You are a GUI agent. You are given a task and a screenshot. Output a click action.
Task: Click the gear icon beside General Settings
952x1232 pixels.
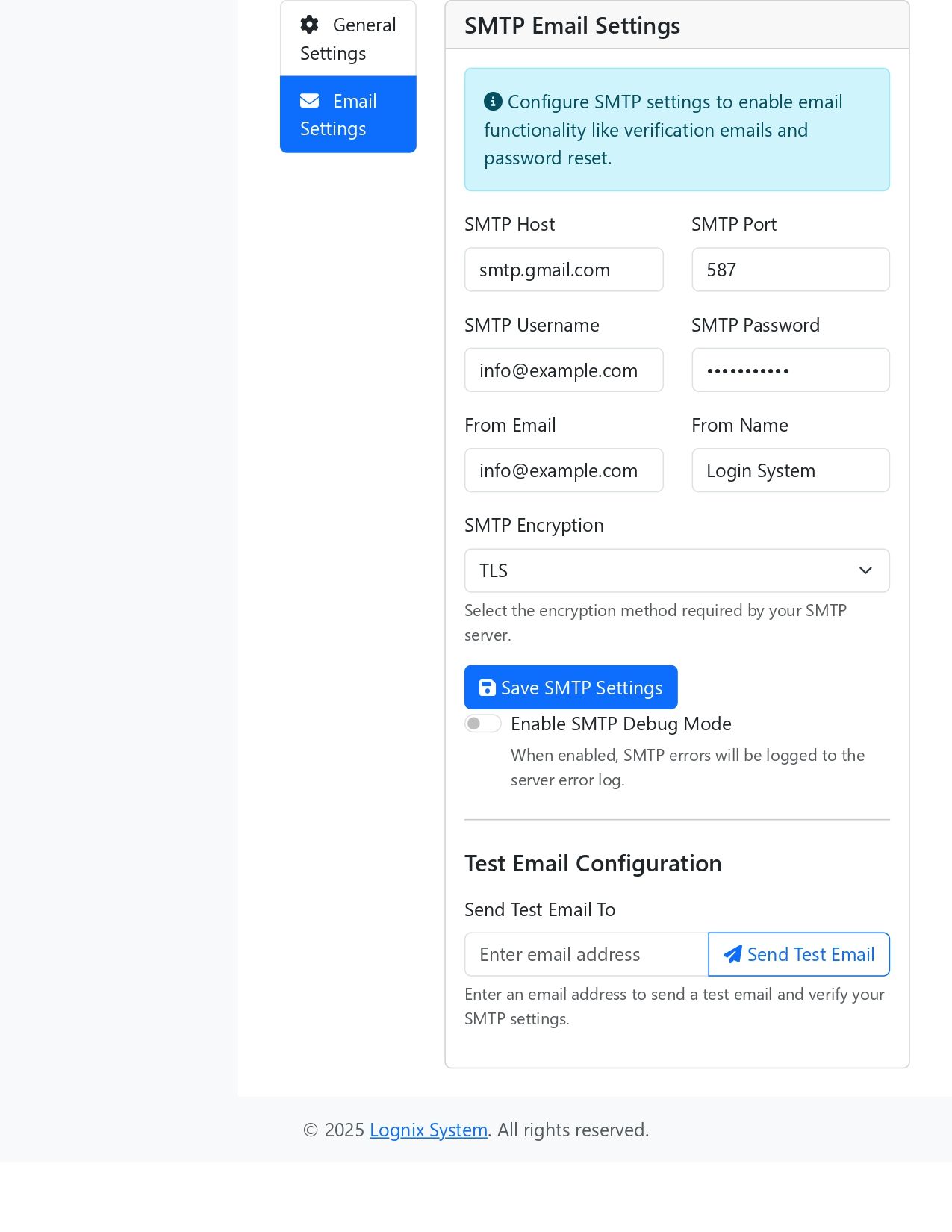tap(309, 25)
